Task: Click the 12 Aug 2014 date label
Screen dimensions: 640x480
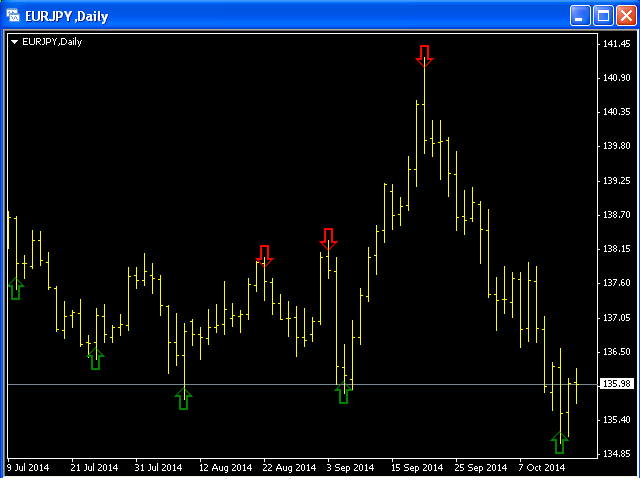Action: (225, 468)
